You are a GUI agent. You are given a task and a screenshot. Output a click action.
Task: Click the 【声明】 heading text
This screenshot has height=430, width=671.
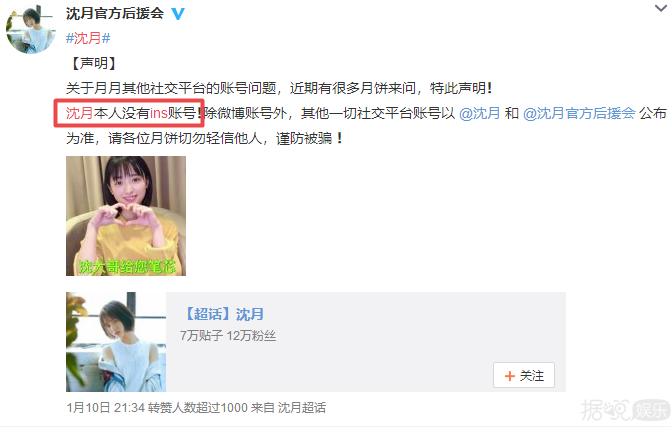pos(94,63)
